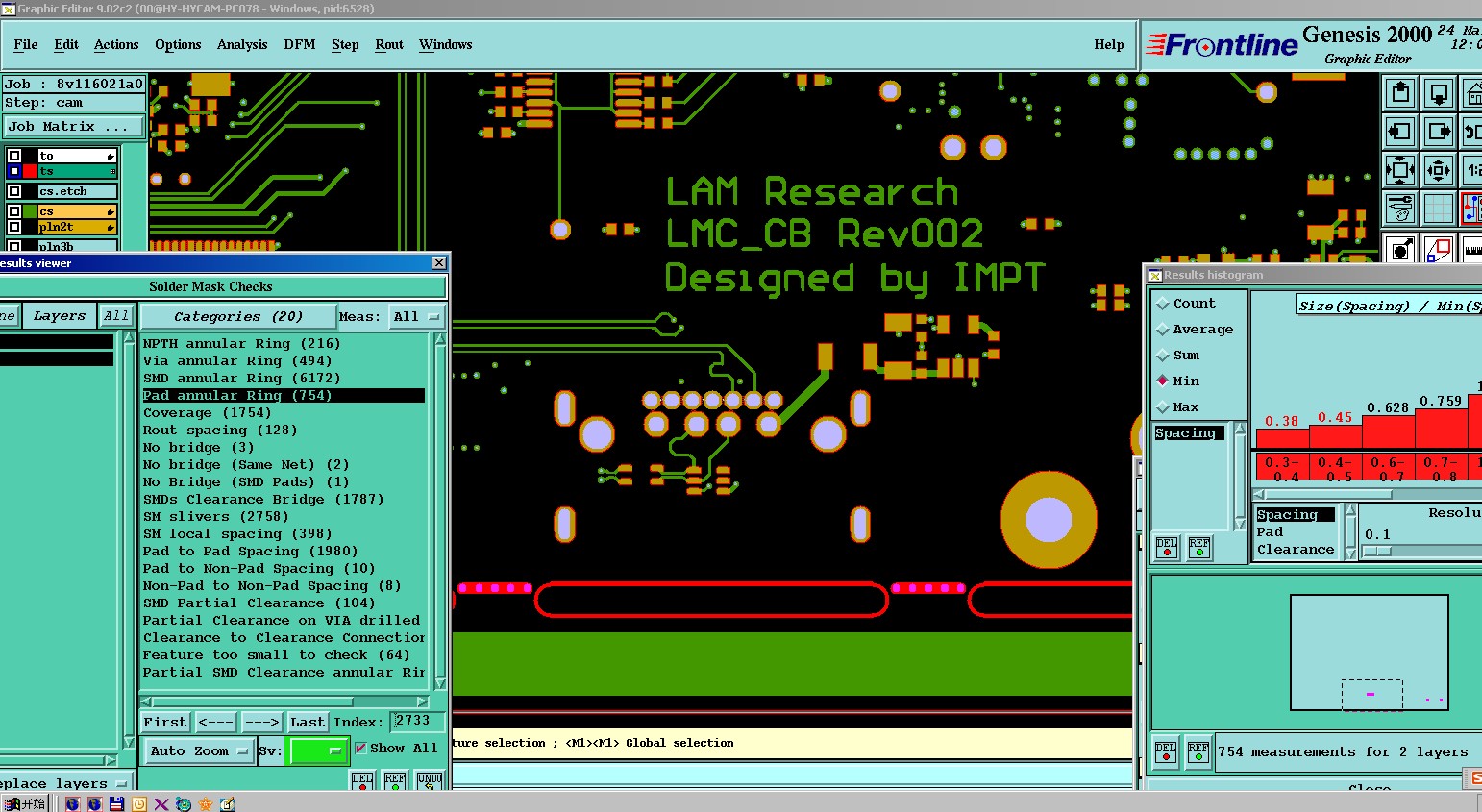1482x812 pixels.
Task: Open the File menu
Action: (26, 44)
